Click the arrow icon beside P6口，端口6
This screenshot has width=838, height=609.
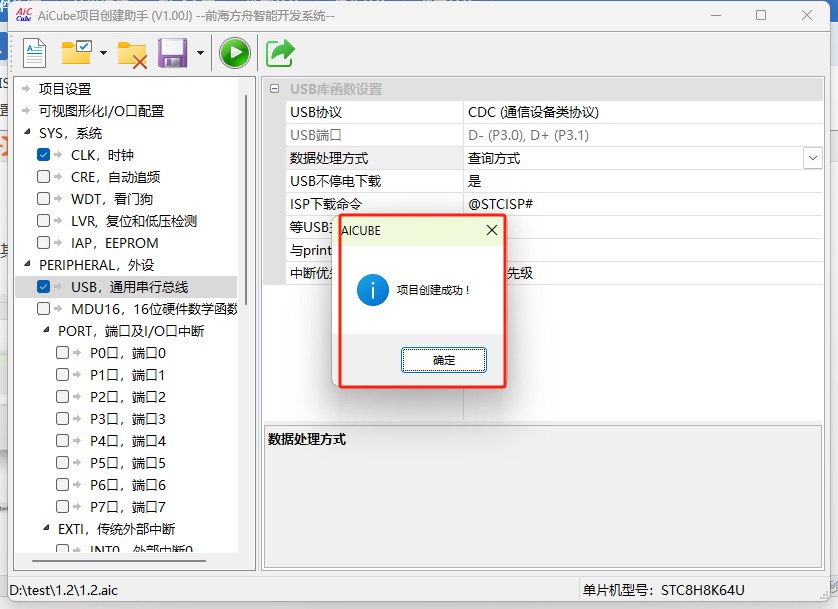tap(77, 484)
